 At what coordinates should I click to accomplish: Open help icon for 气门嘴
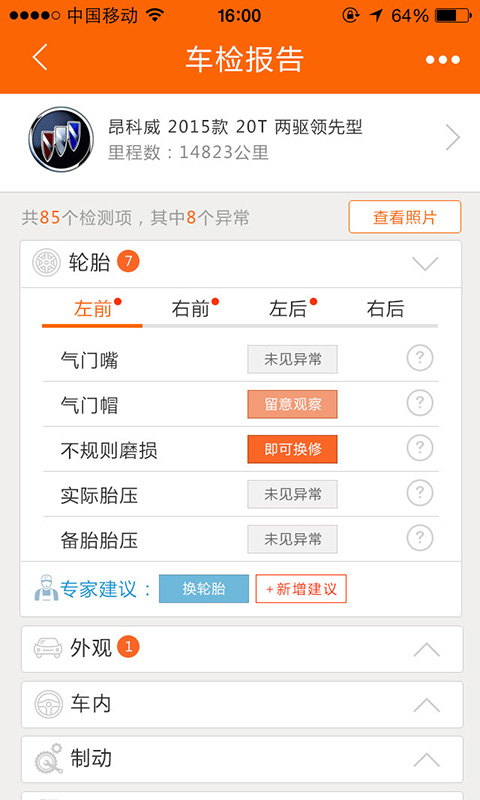click(420, 358)
